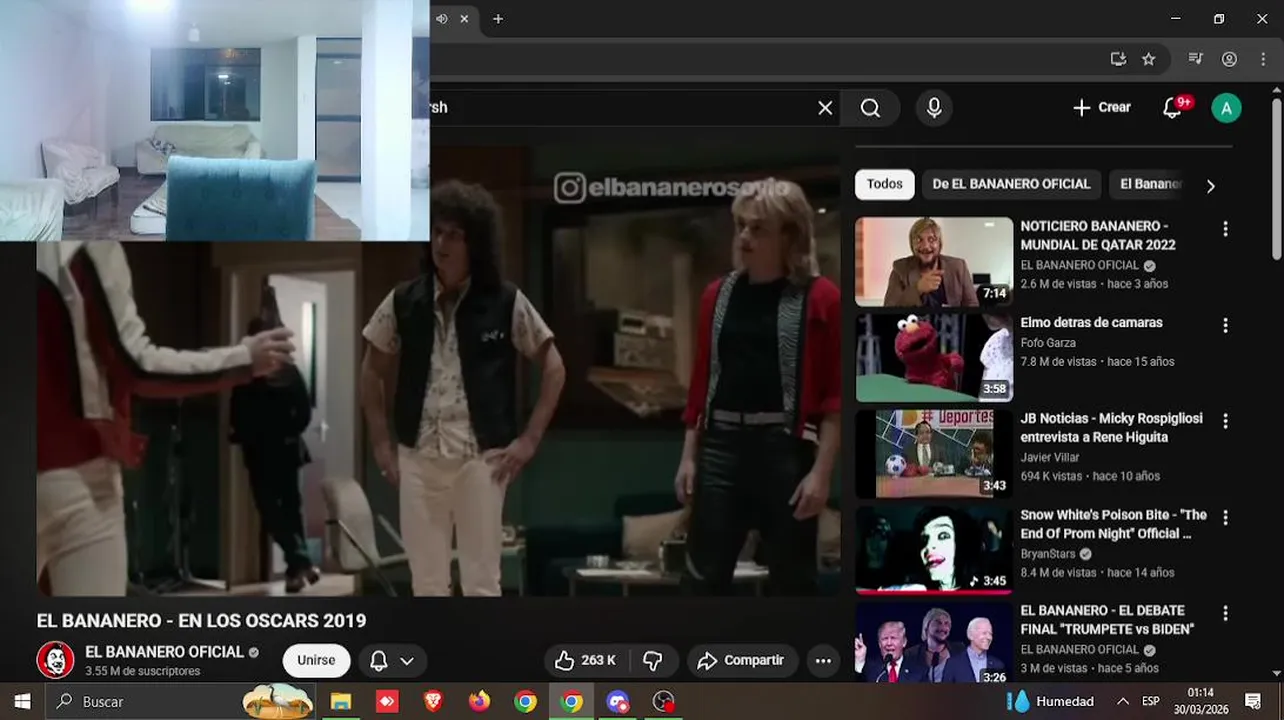Show more filter chips with right arrow

click(x=1211, y=185)
